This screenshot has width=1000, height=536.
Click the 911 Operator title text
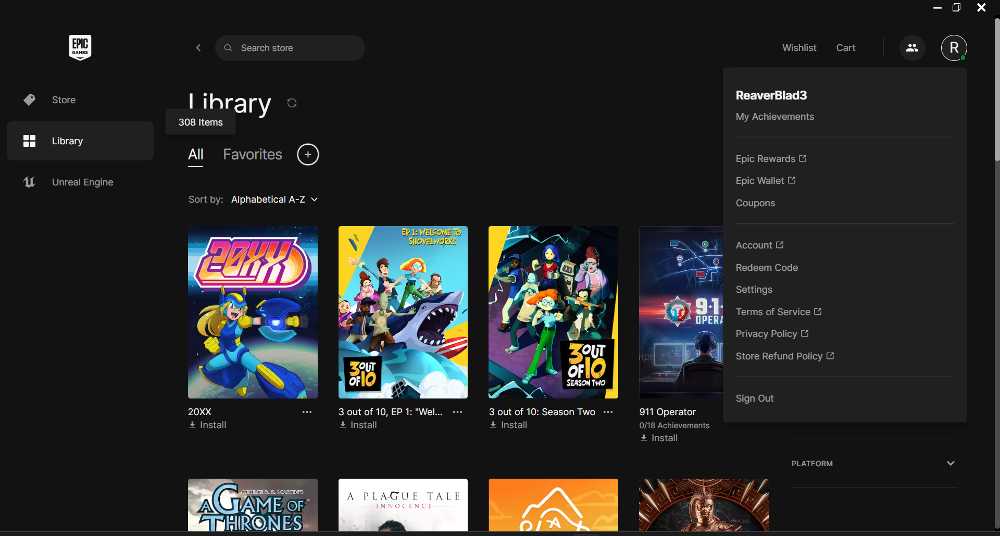pyautogui.click(x=667, y=412)
